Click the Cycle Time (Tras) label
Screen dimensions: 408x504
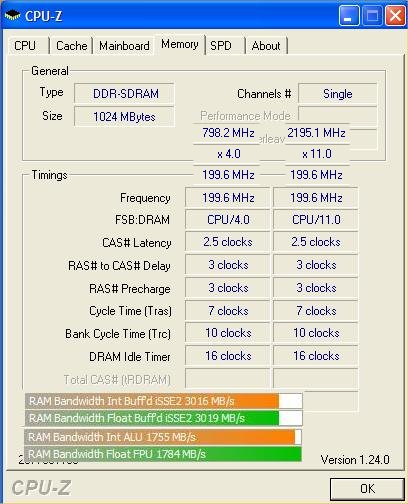pyautogui.click(x=130, y=311)
